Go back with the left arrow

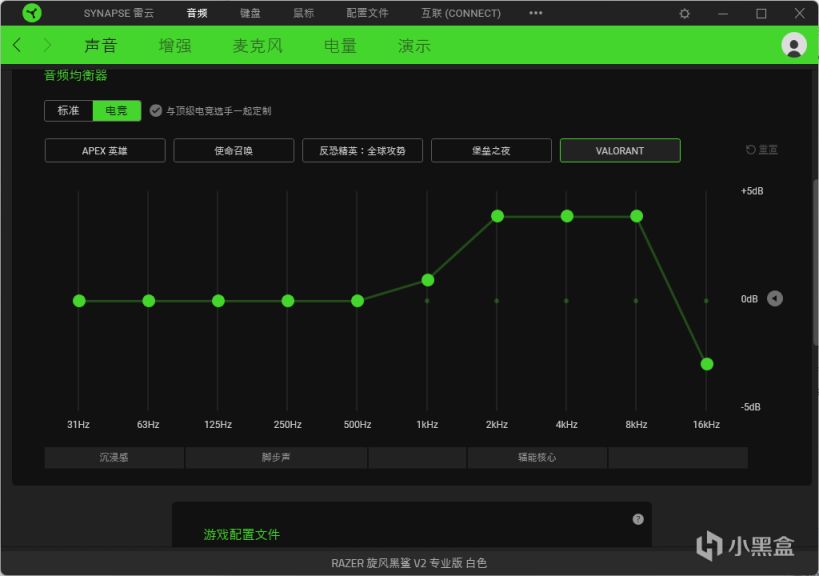pos(17,45)
